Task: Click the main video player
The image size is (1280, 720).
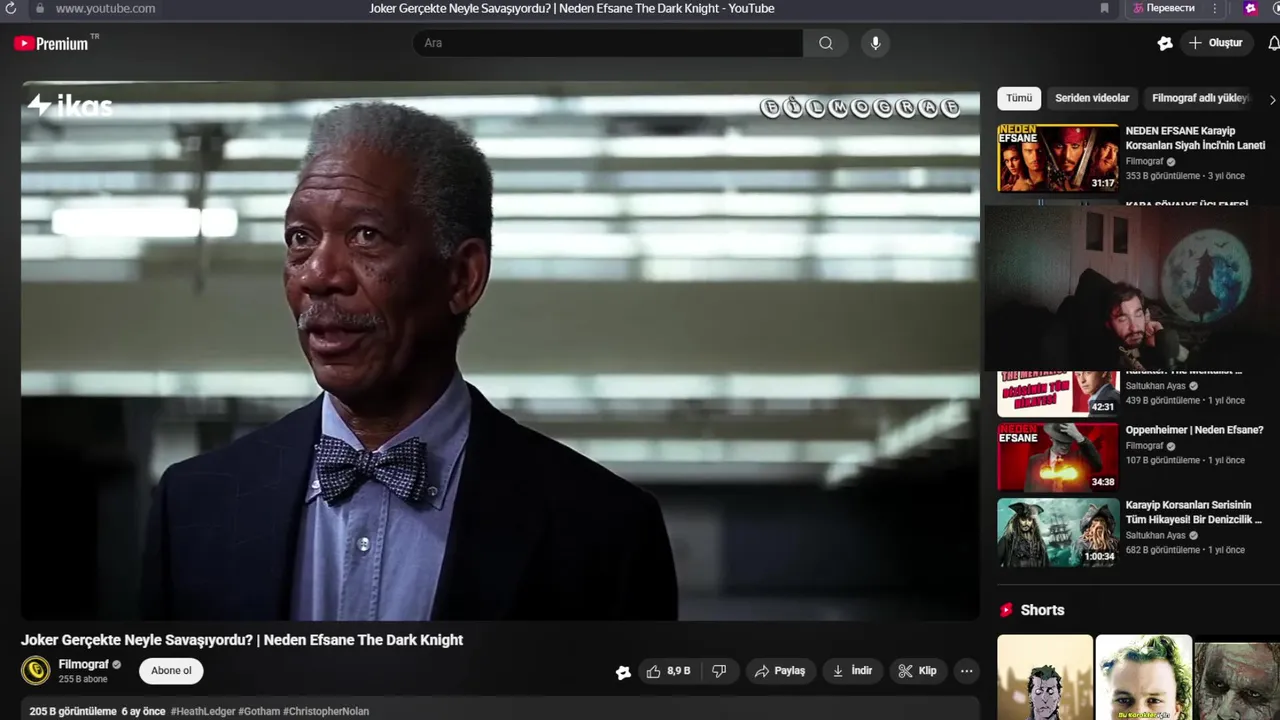Action: pos(500,351)
